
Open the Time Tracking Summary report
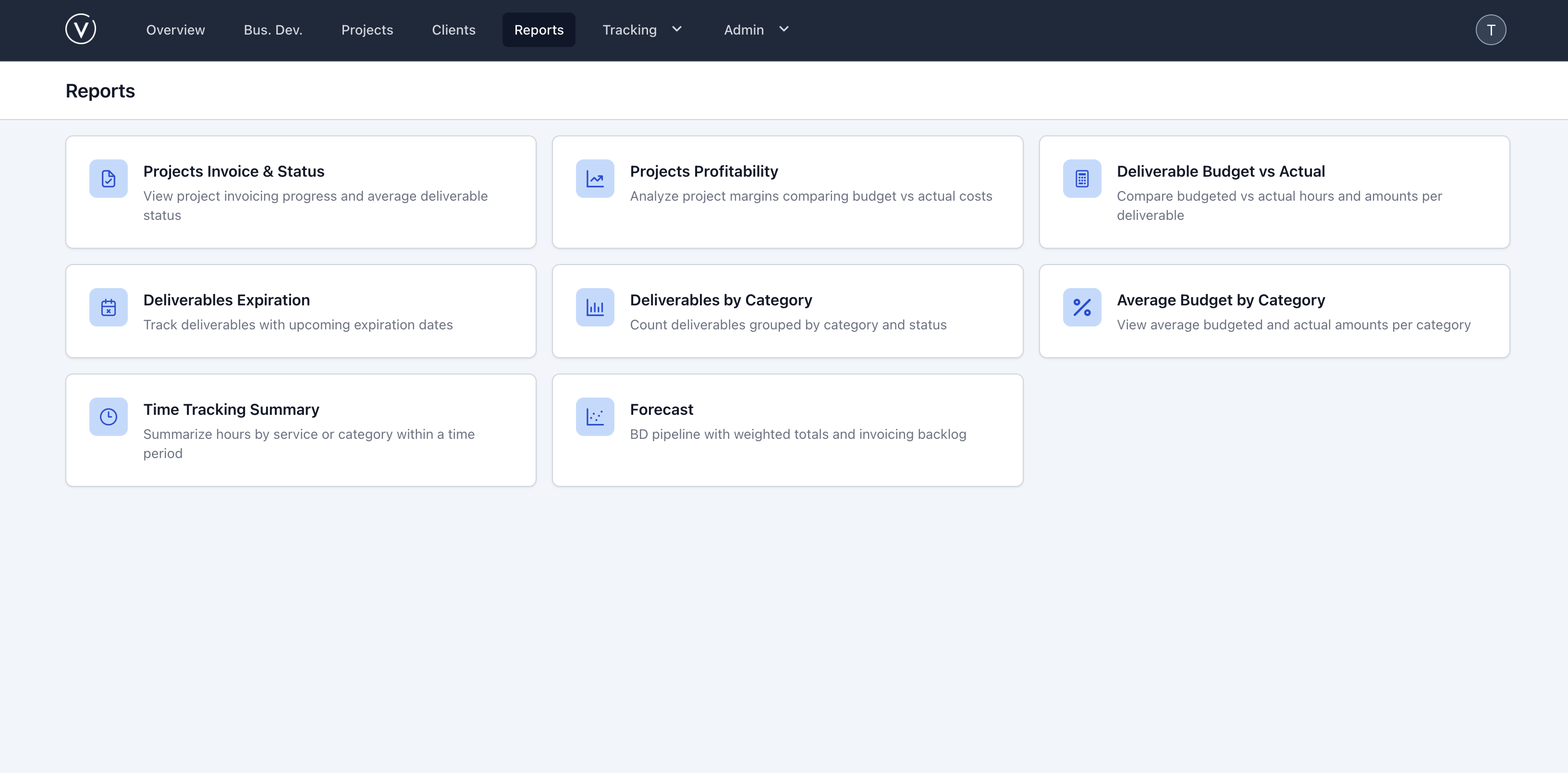click(300, 430)
